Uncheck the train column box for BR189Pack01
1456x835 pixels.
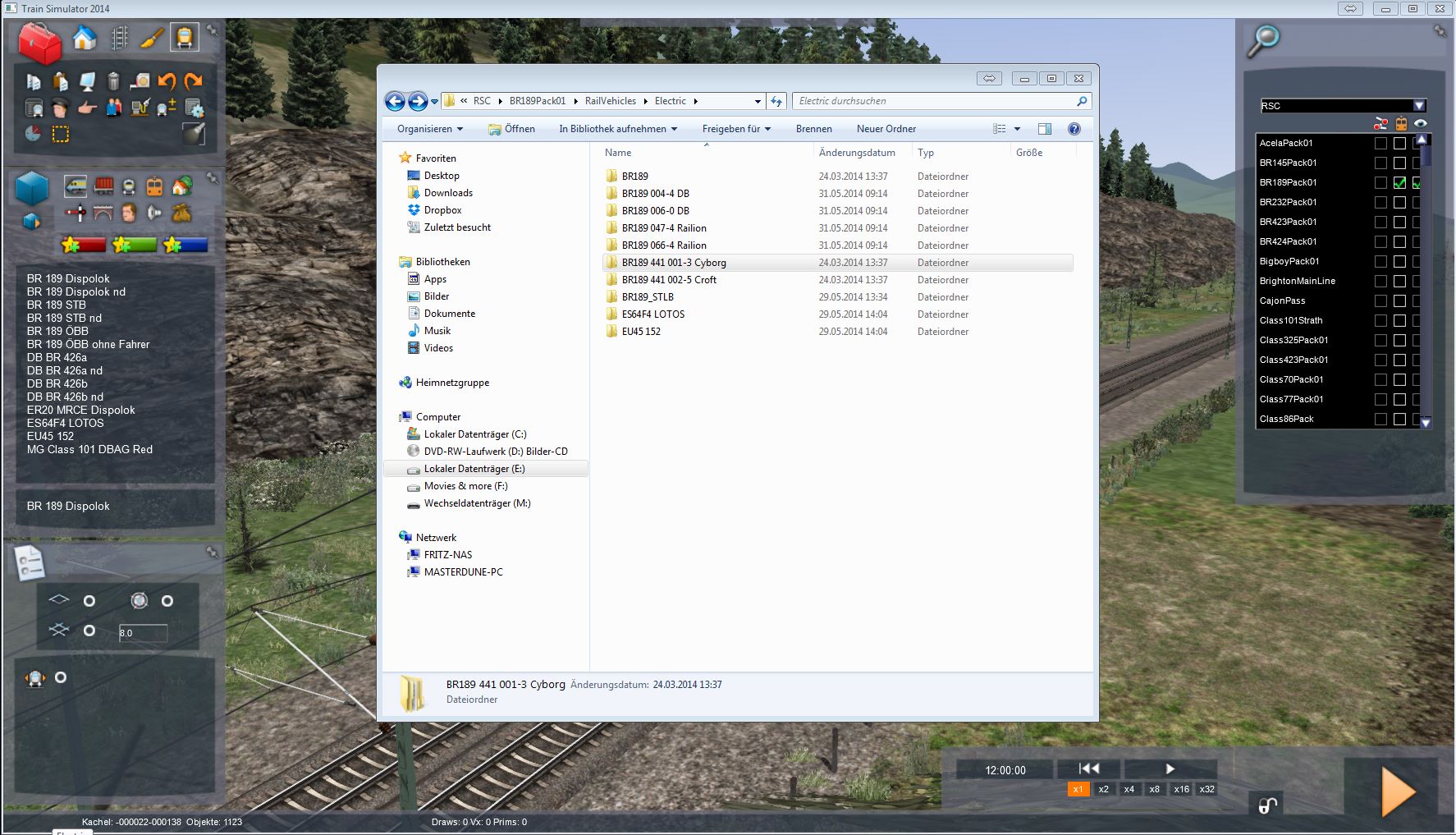(x=1399, y=182)
